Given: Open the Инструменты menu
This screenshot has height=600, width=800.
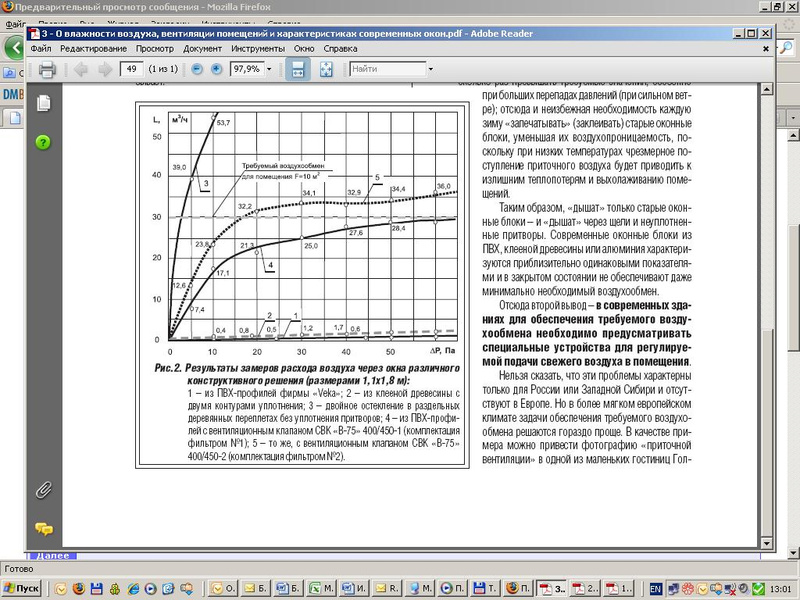Looking at the screenshot, I should [x=258, y=48].
